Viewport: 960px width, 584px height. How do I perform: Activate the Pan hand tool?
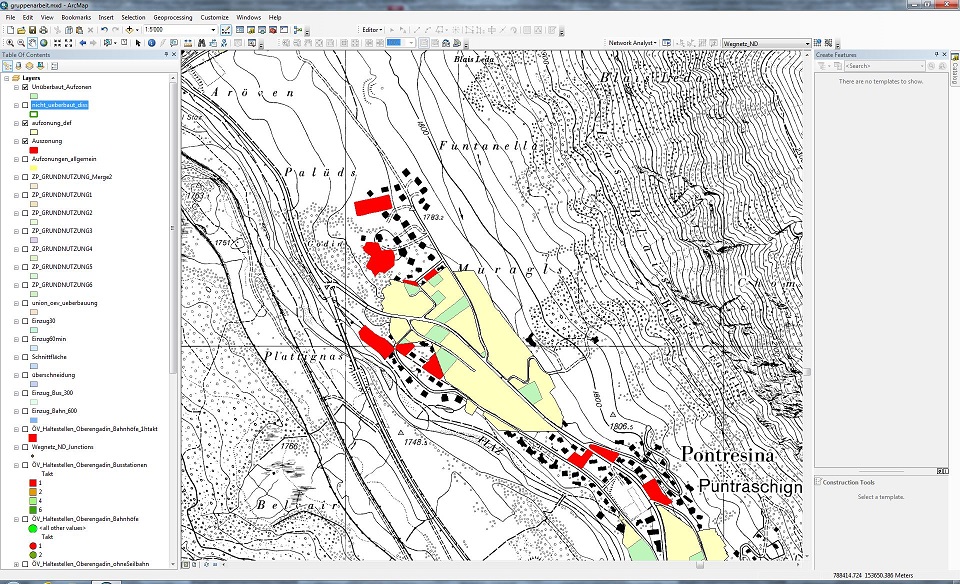(x=33, y=43)
